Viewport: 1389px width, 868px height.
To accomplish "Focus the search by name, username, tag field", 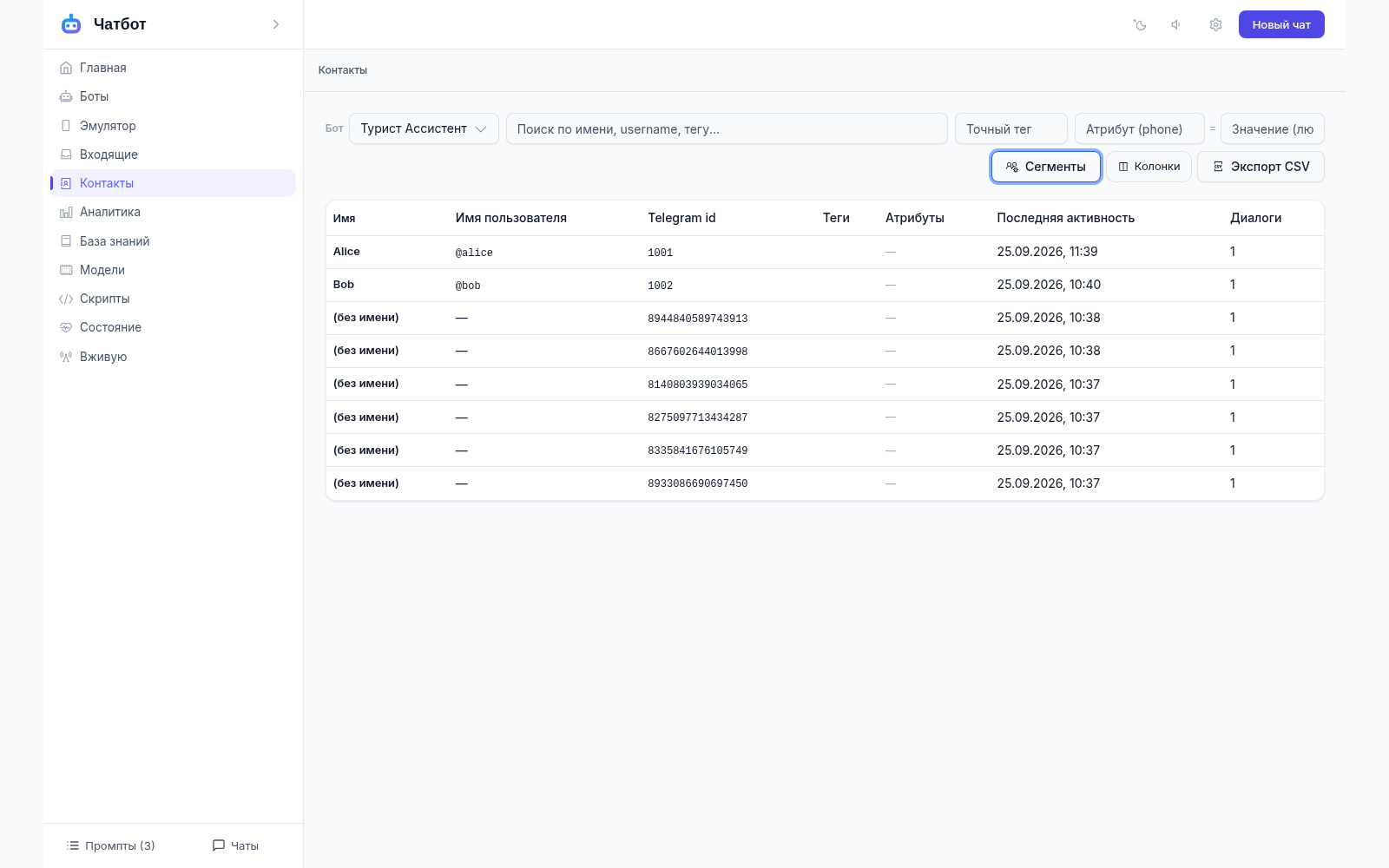I will pos(727,128).
